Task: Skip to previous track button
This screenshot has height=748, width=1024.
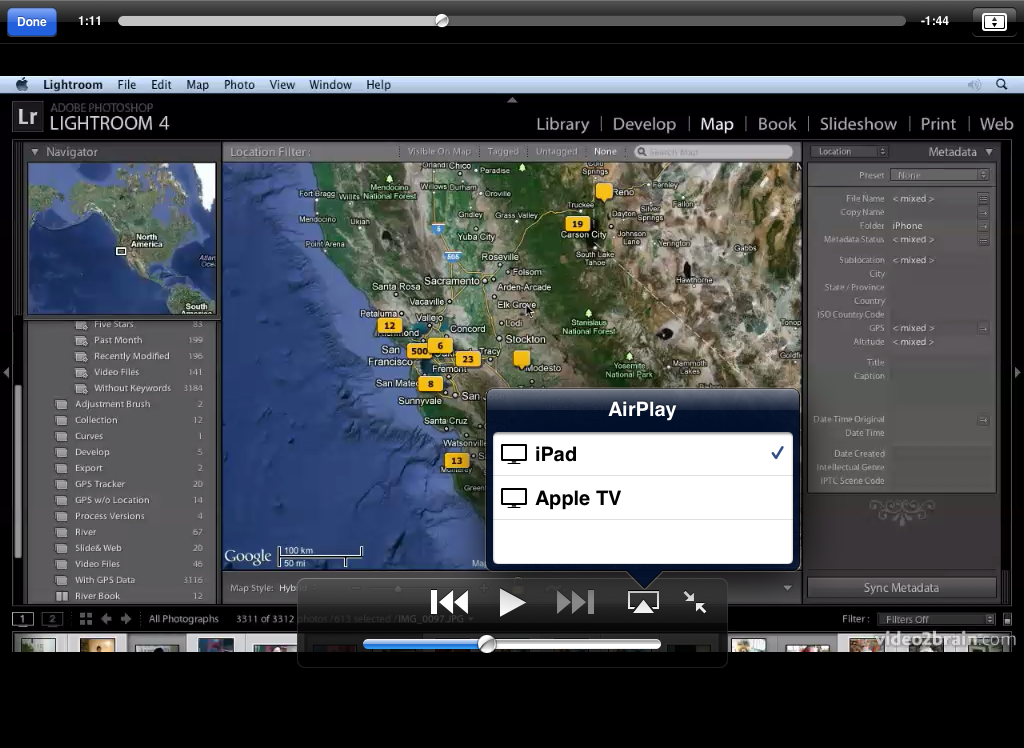Action: pos(449,602)
